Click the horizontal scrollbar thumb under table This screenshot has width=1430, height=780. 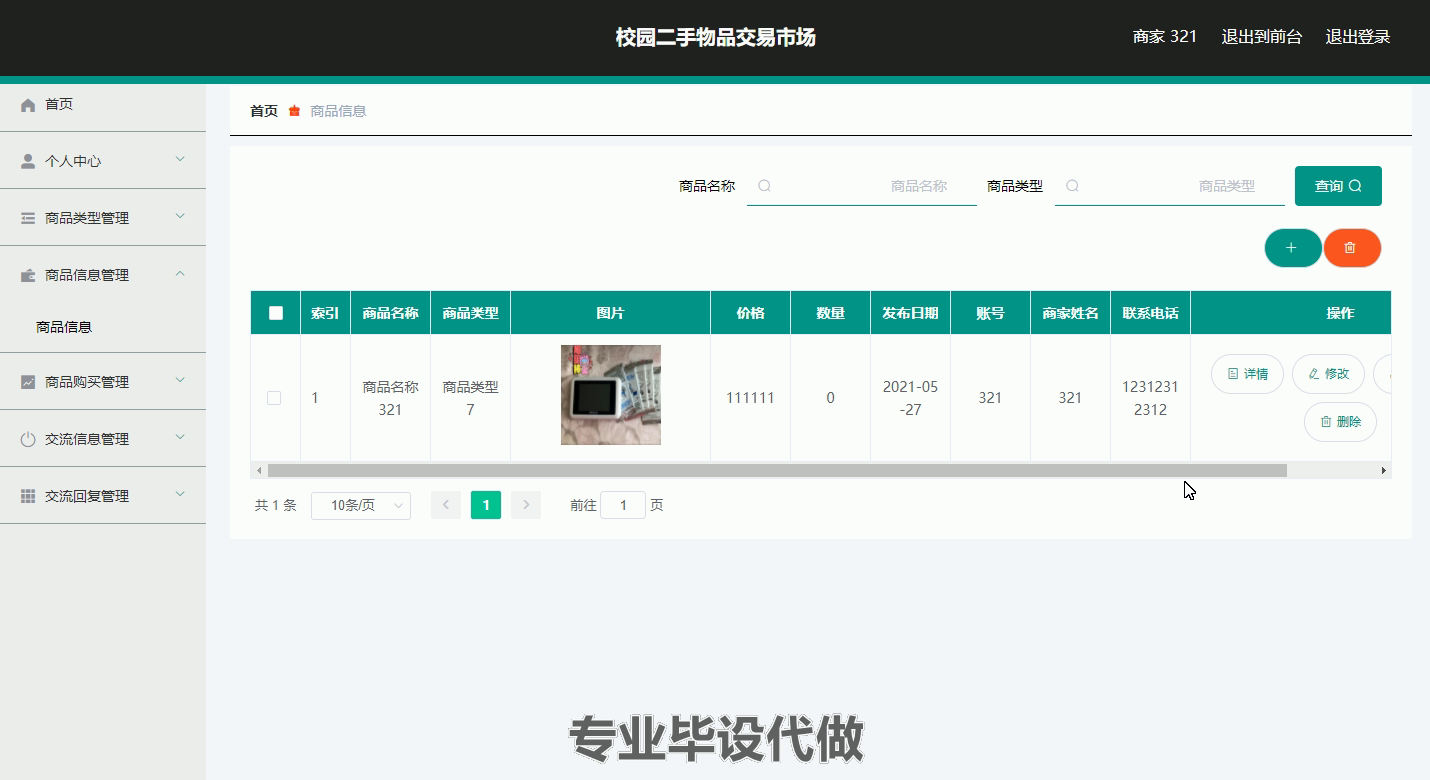(777, 470)
